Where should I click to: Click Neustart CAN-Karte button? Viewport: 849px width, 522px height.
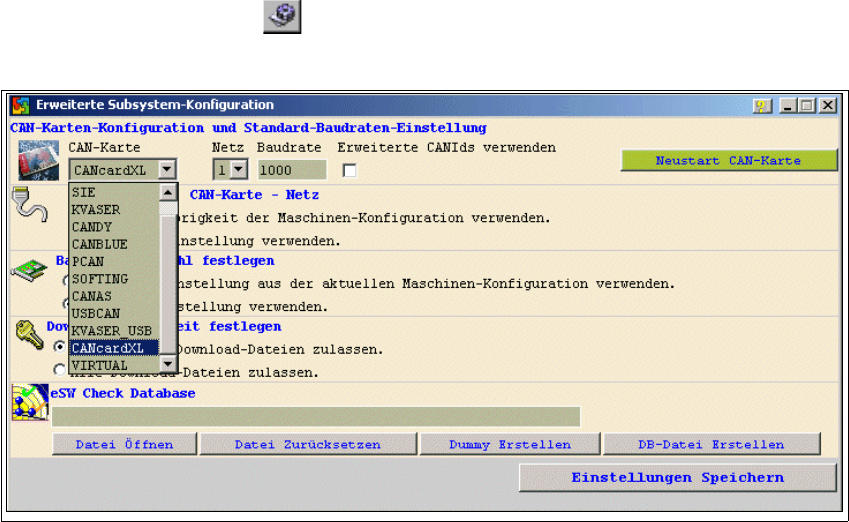(x=728, y=160)
